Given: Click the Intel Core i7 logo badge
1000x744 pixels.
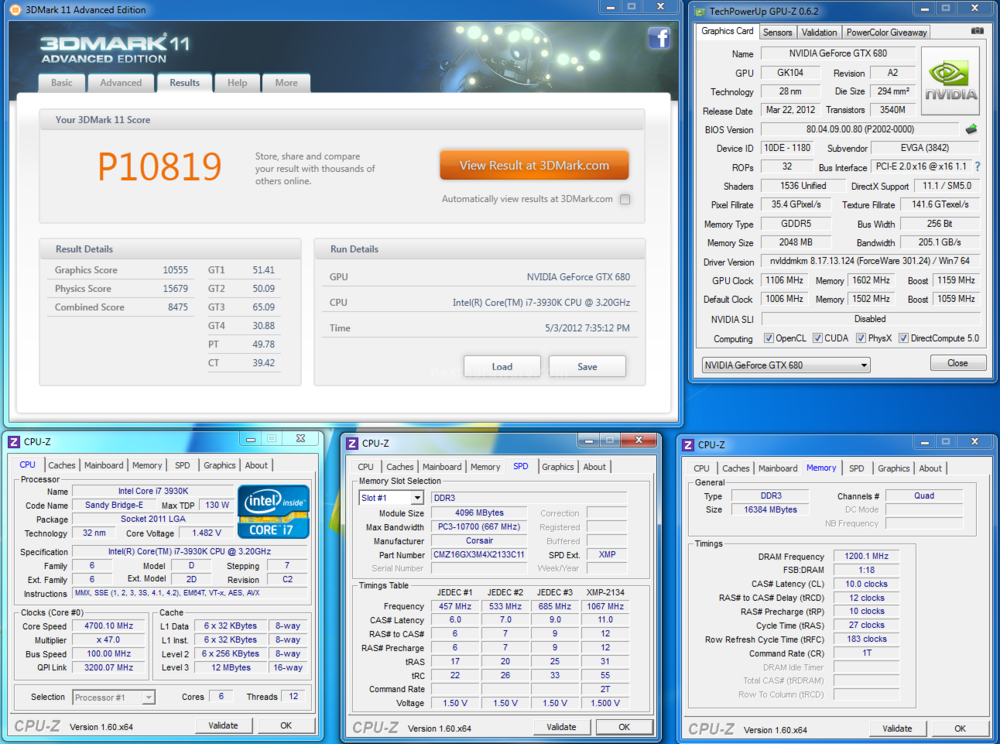Looking at the screenshot, I should point(273,512).
